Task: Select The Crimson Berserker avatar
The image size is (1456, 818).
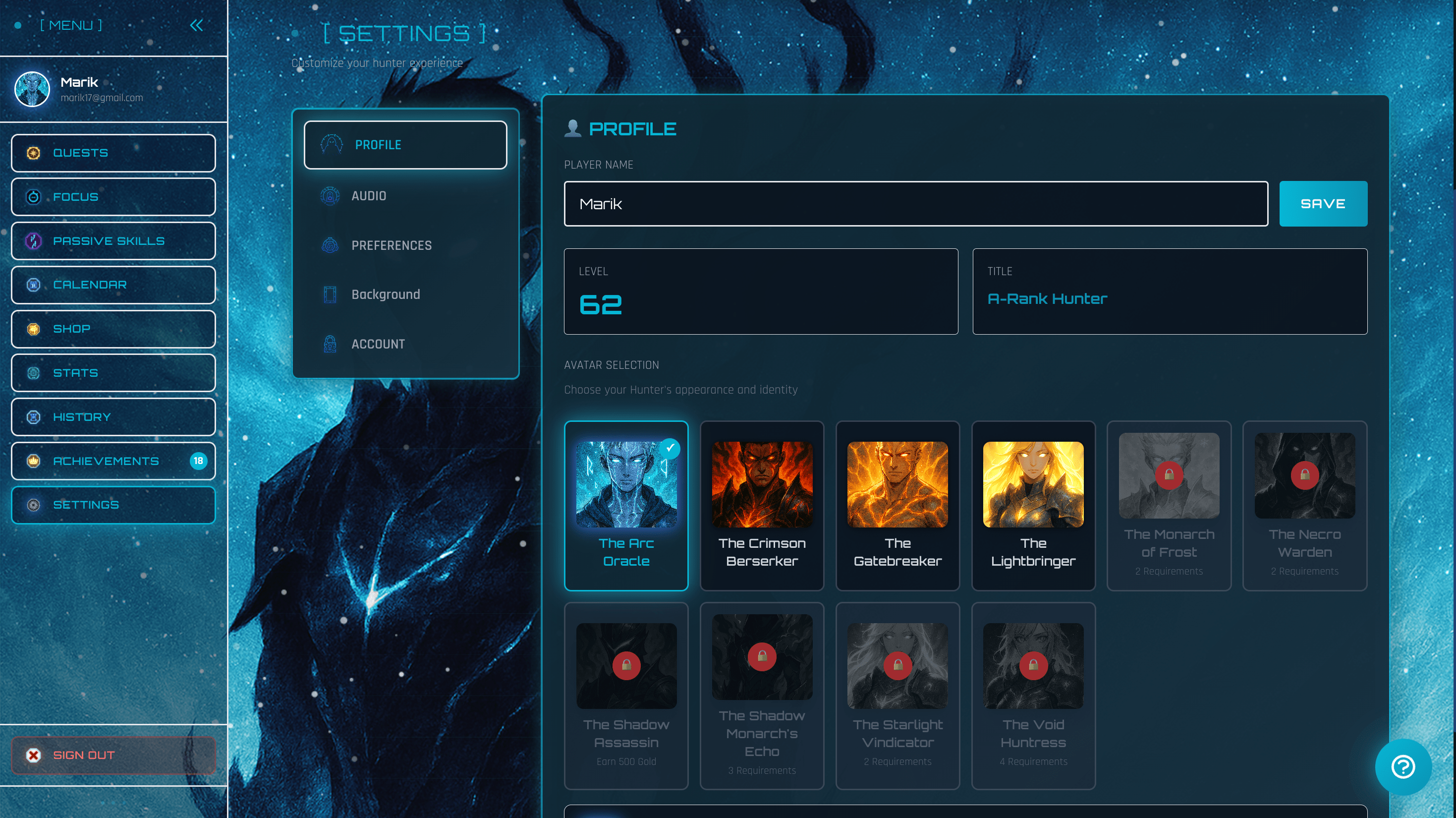Action: pos(761,506)
